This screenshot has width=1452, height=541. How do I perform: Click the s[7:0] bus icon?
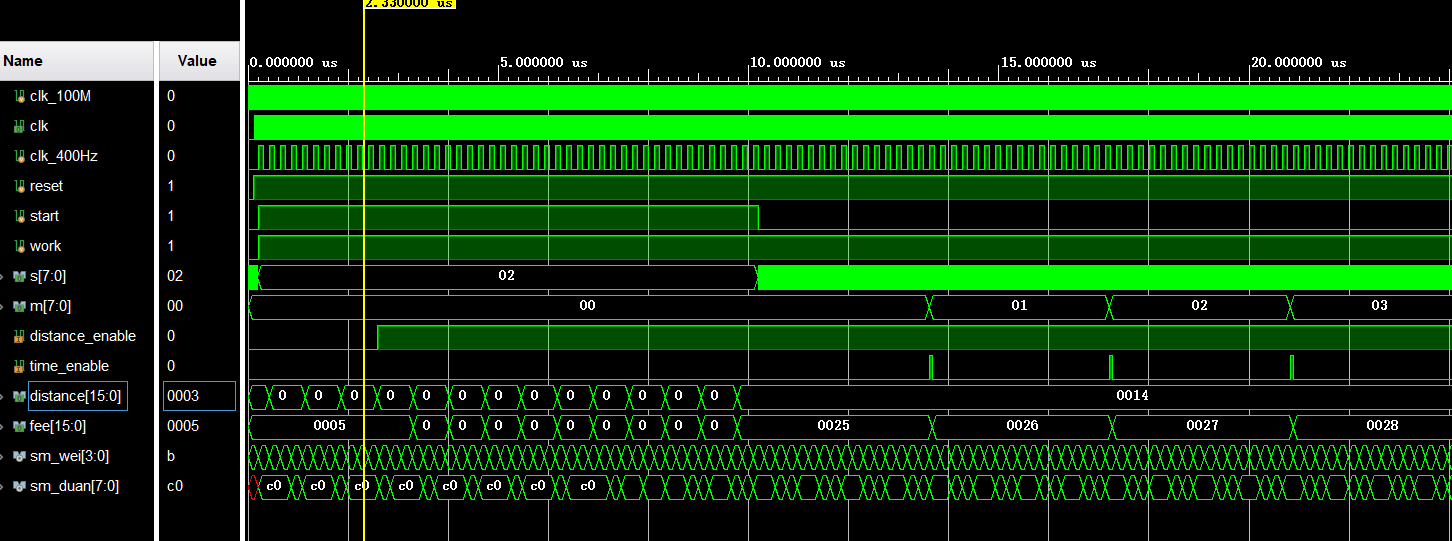click(19, 276)
